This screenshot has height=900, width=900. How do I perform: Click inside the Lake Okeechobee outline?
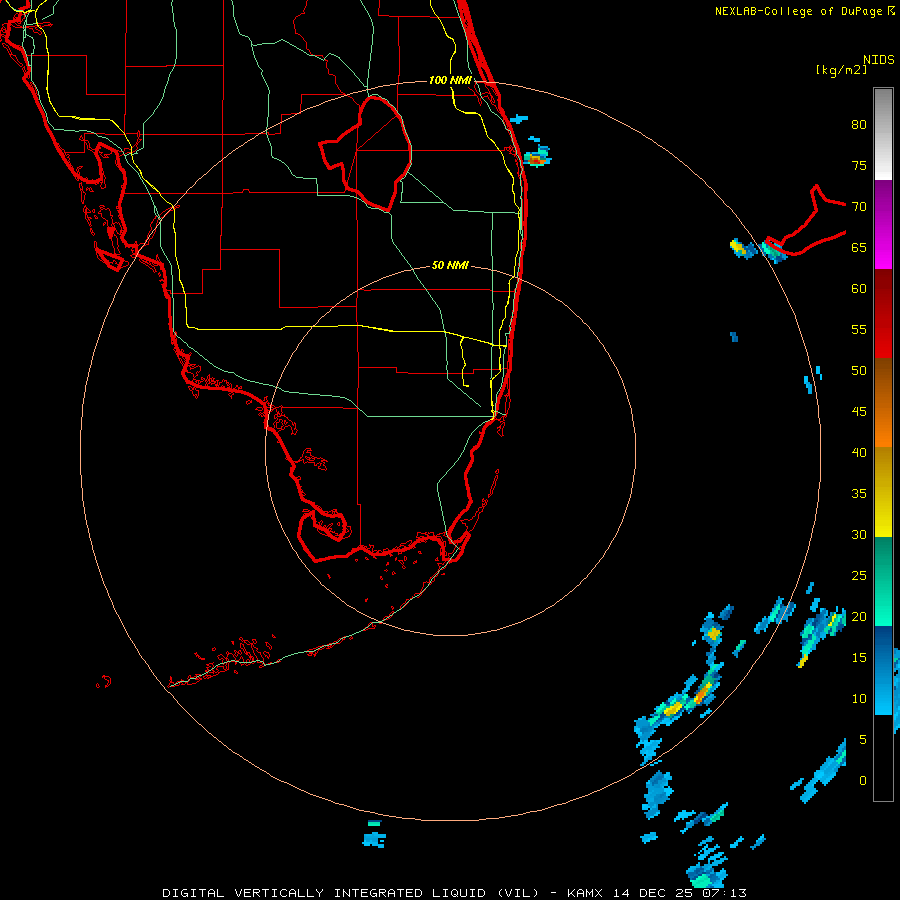[x=376, y=155]
